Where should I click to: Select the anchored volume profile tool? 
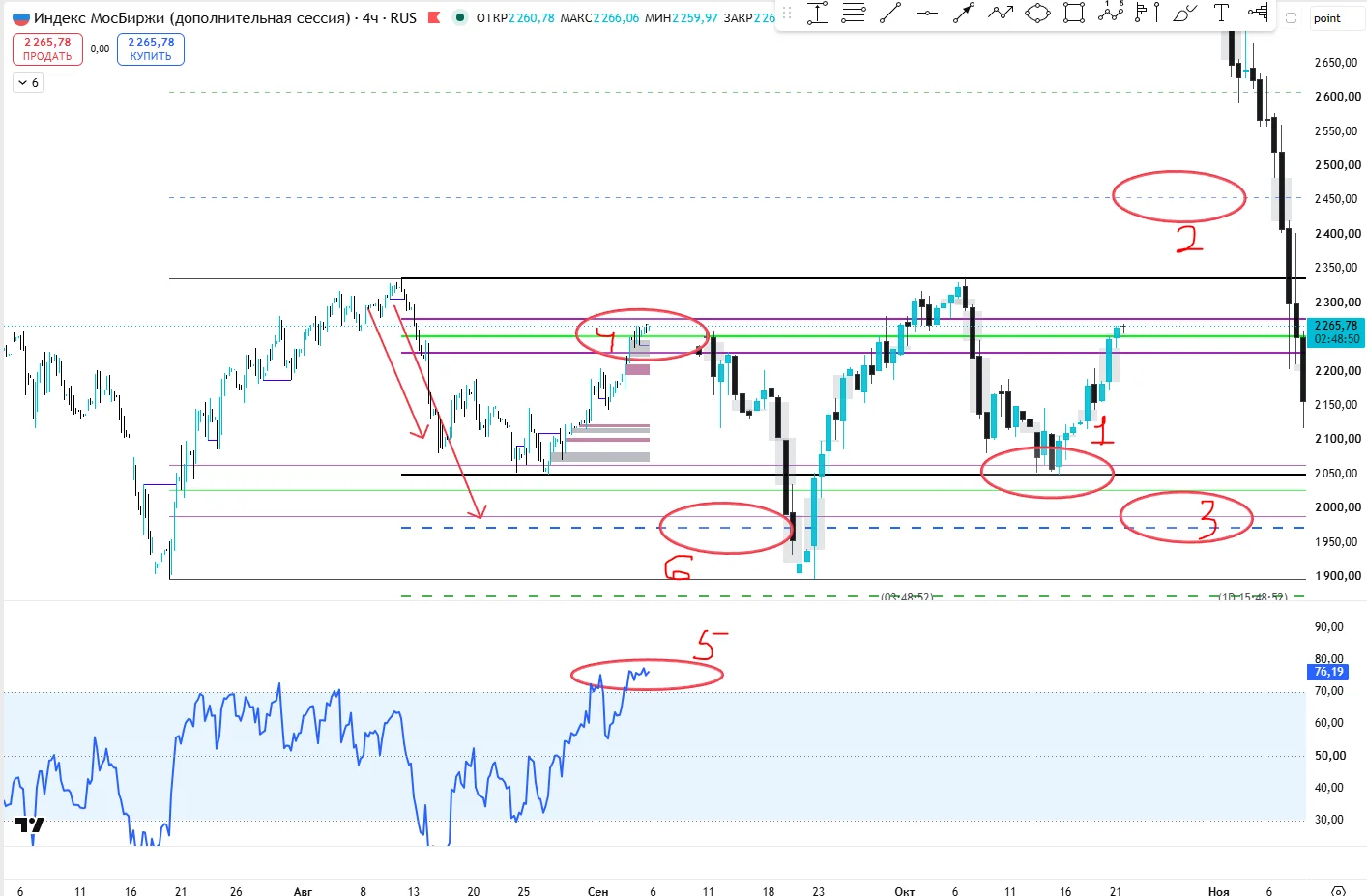[x=1258, y=14]
